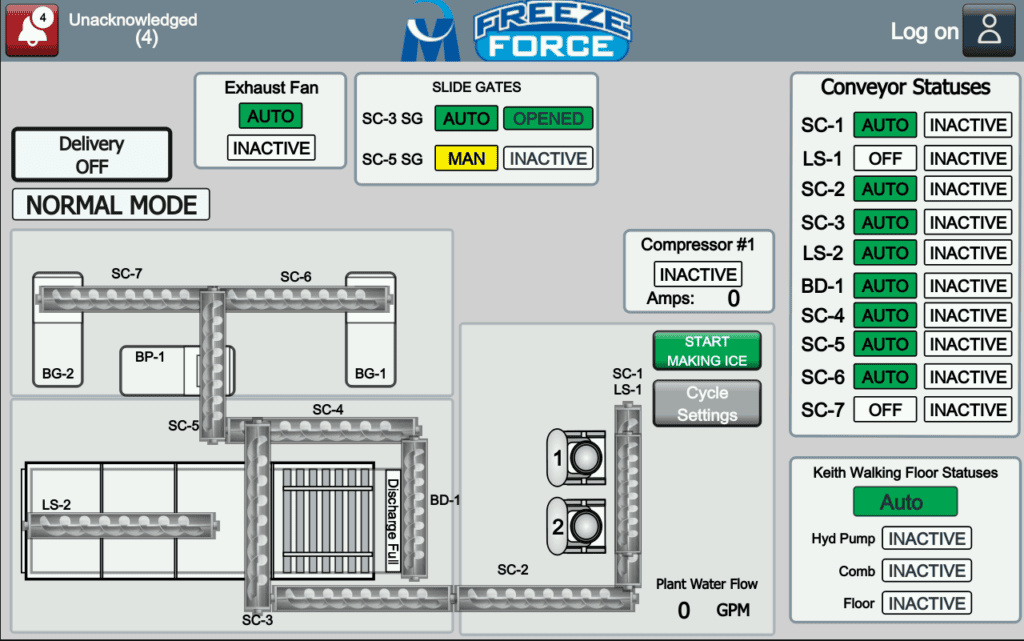Click the Log on user icon
This screenshot has height=641, width=1024.
coord(989,30)
